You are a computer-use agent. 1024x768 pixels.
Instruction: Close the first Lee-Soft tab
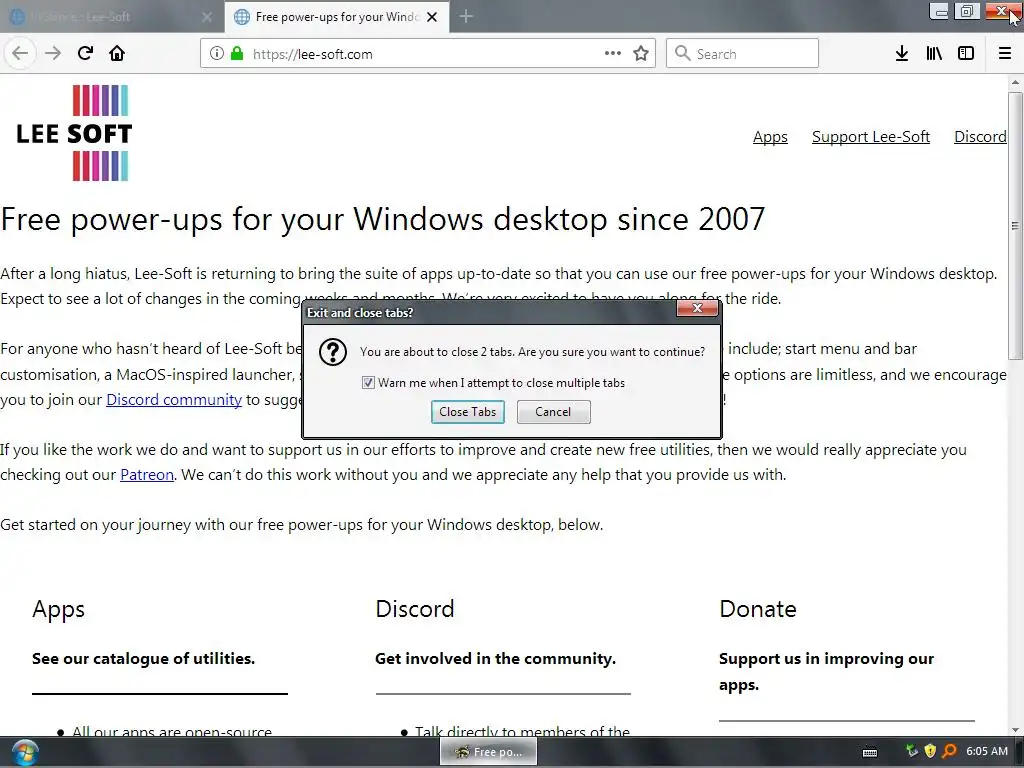[207, 17]
